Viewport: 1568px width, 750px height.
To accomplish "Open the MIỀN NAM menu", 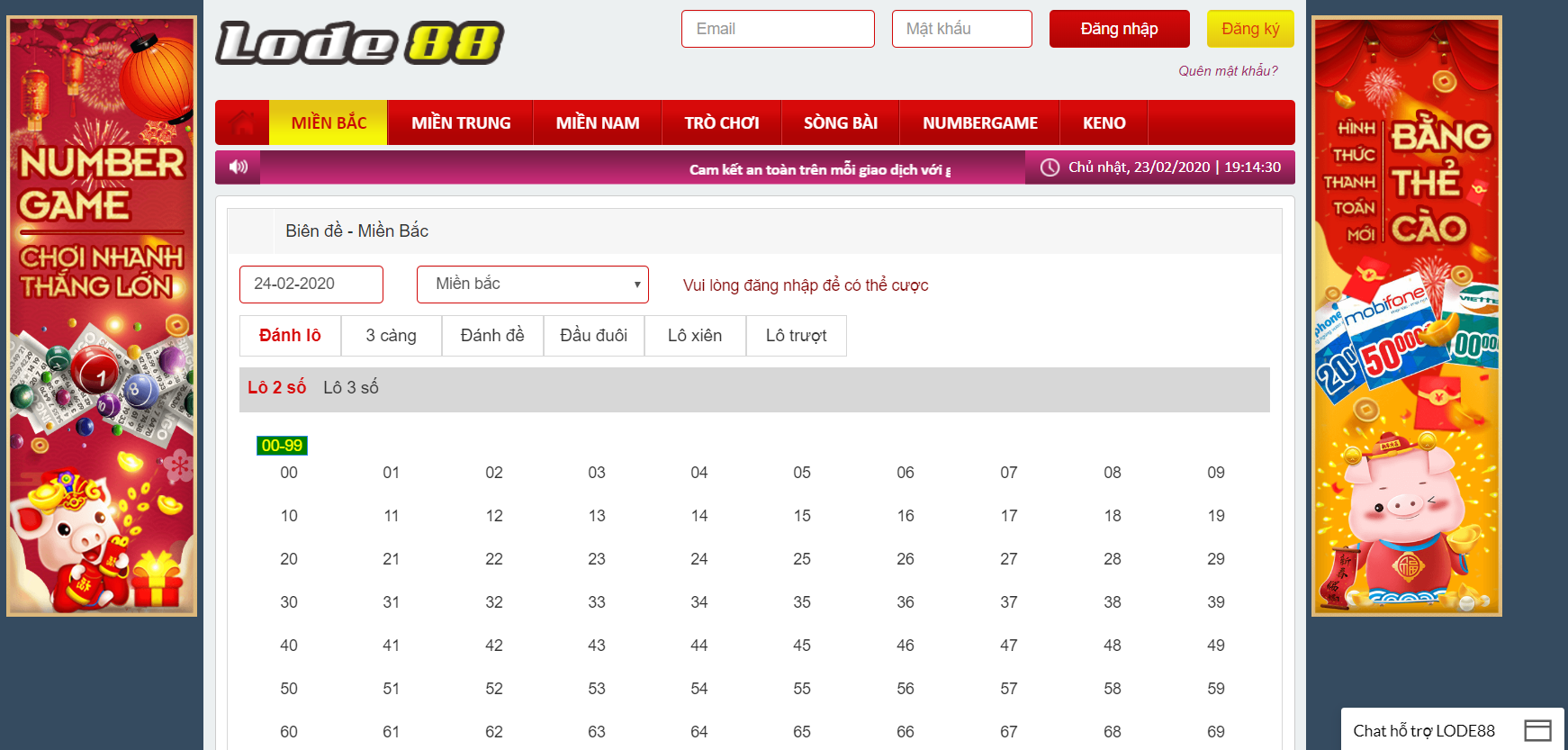I will pos(598,122).
